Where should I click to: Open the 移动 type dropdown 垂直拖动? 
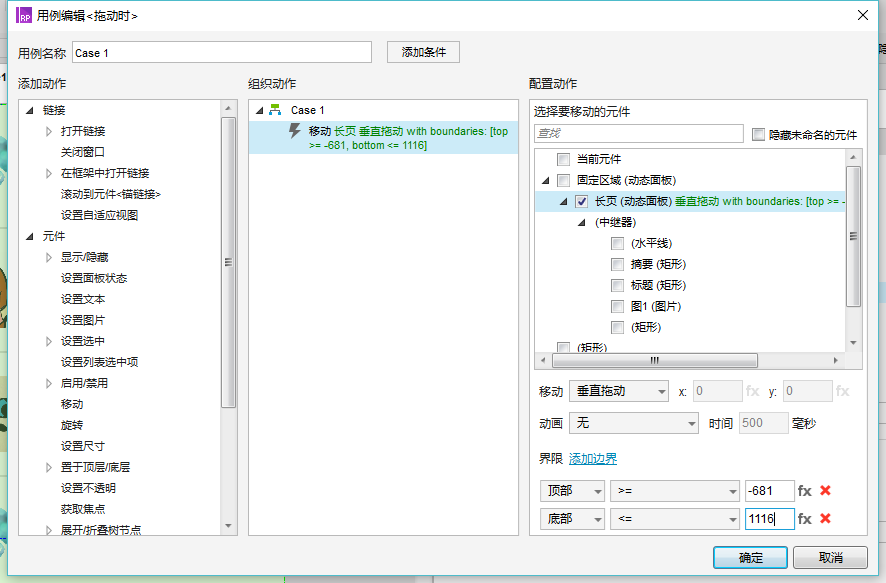619,391
